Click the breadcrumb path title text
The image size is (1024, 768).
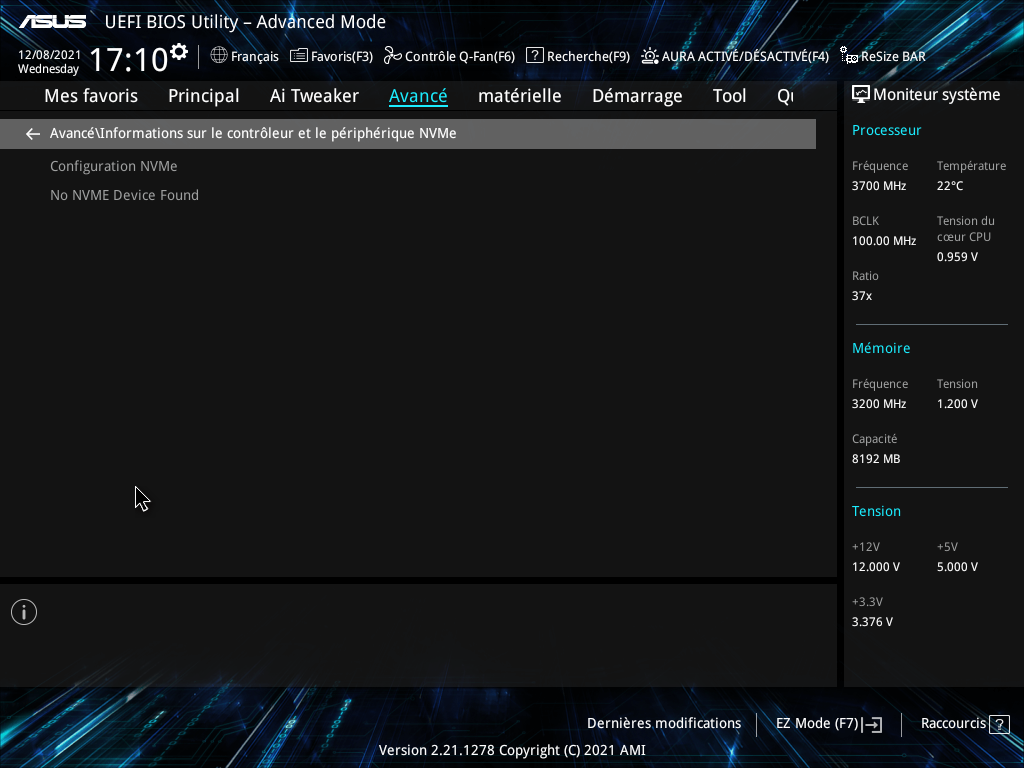pyautogui.click(x=253, y=133)
